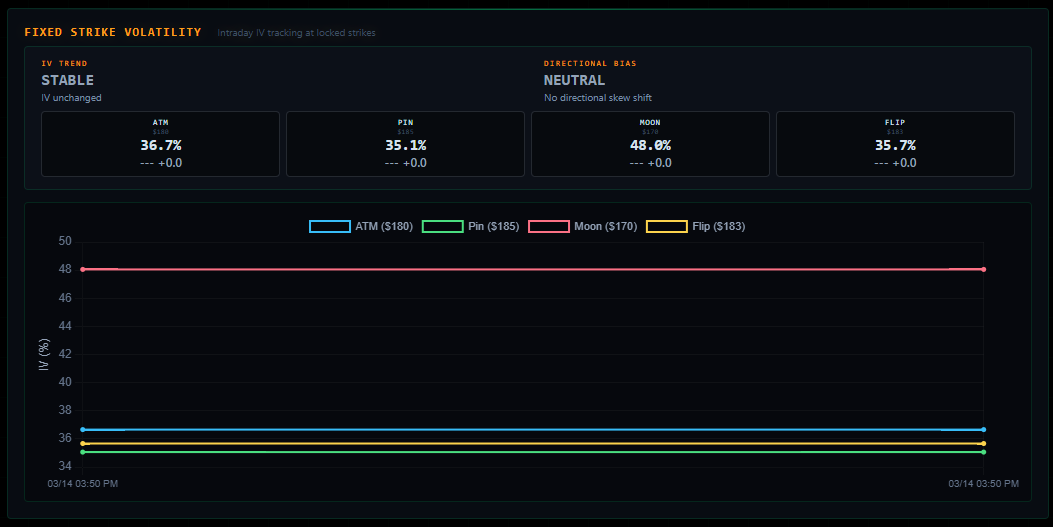The height and width of the screenshot is (527, 1053).
Task: Click the '--- +0.0' change in ATM card
Action: [161, 162]
